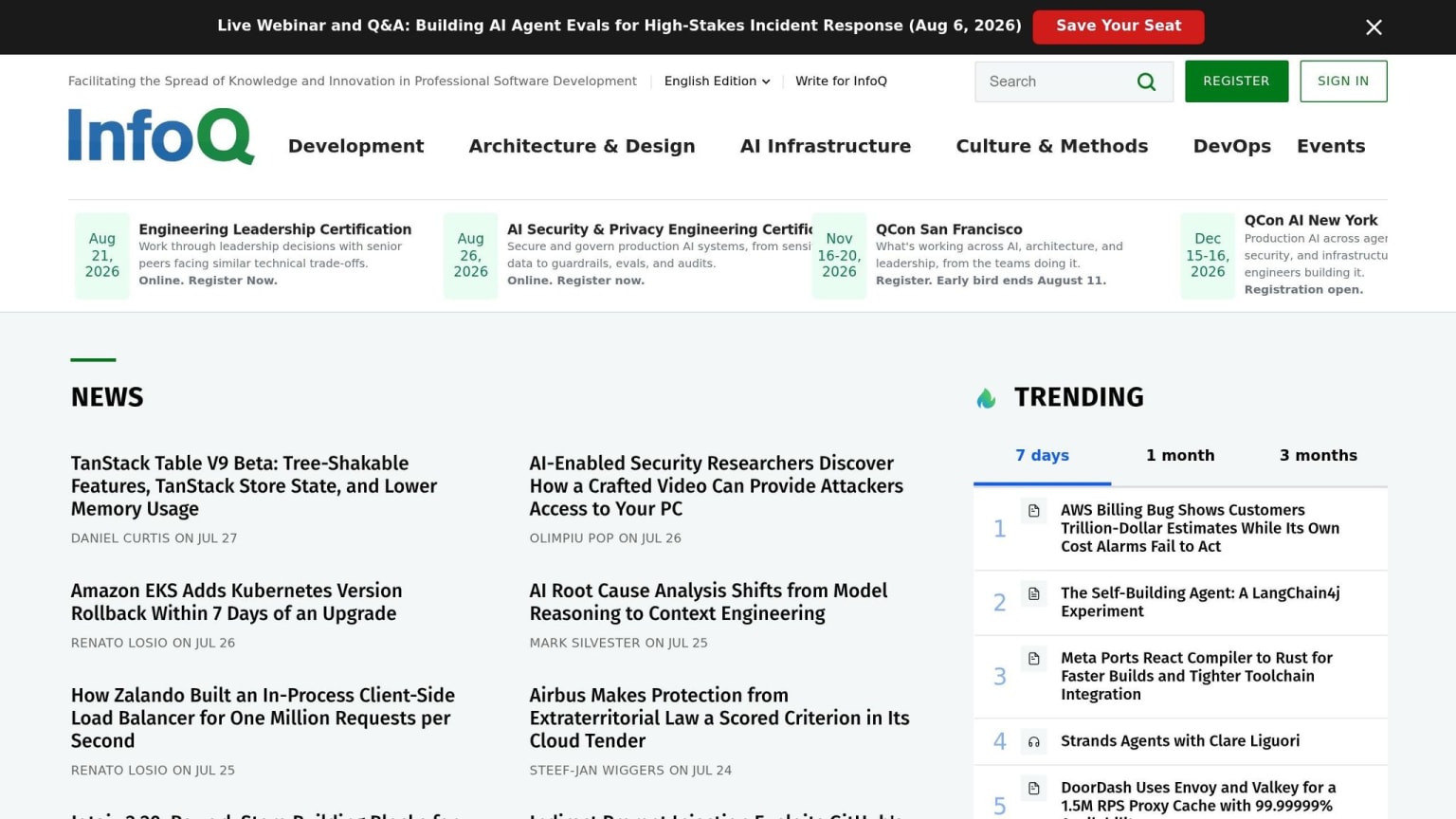Switch Trending to the 1 month tab

1180,456
